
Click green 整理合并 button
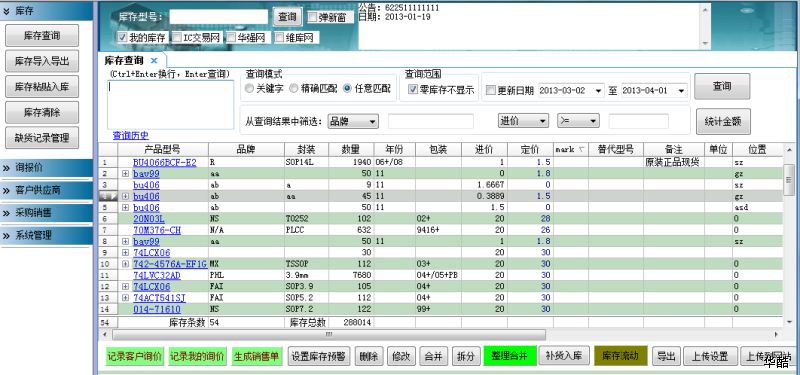click(510, 356)
